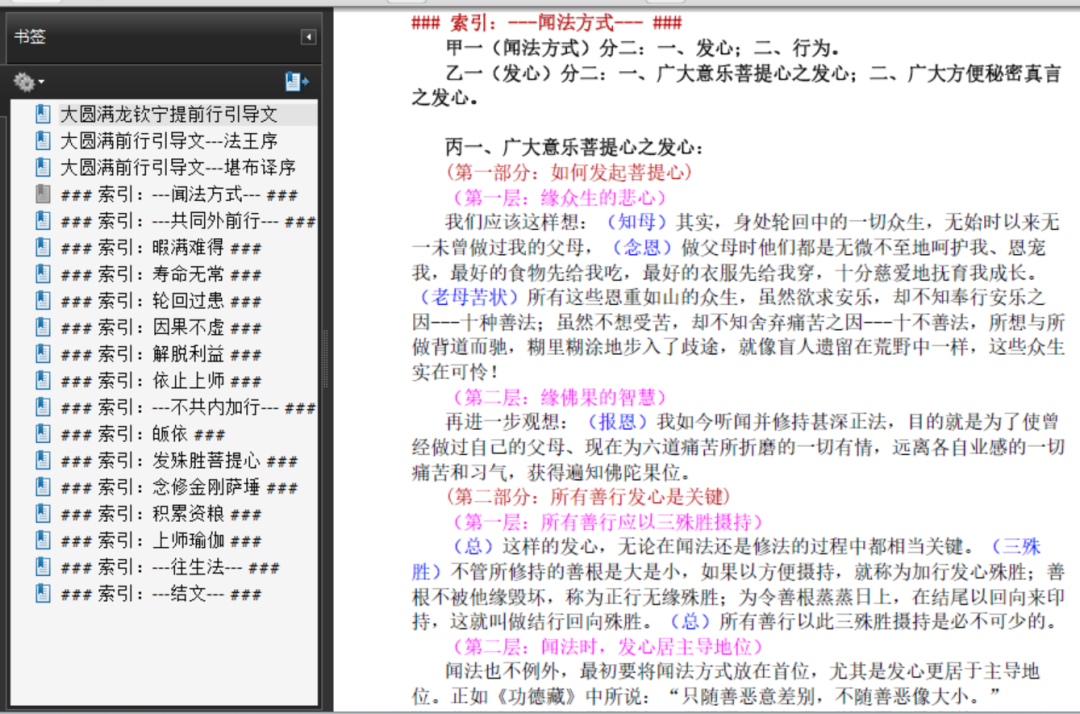The image size is (1080, 714).
Task: Click heading 丙一、广大意乐菩提心之发心
Action: click(x=574, y=147)
